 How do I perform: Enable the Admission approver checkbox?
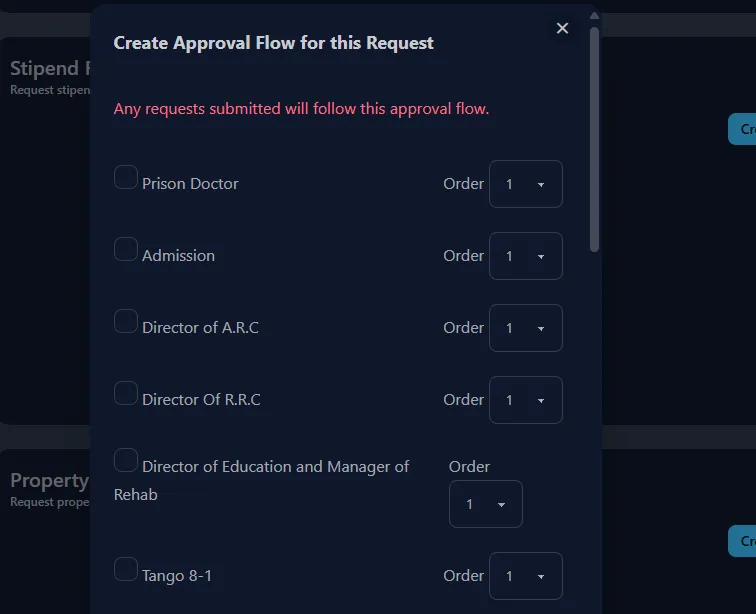(126, 249)
